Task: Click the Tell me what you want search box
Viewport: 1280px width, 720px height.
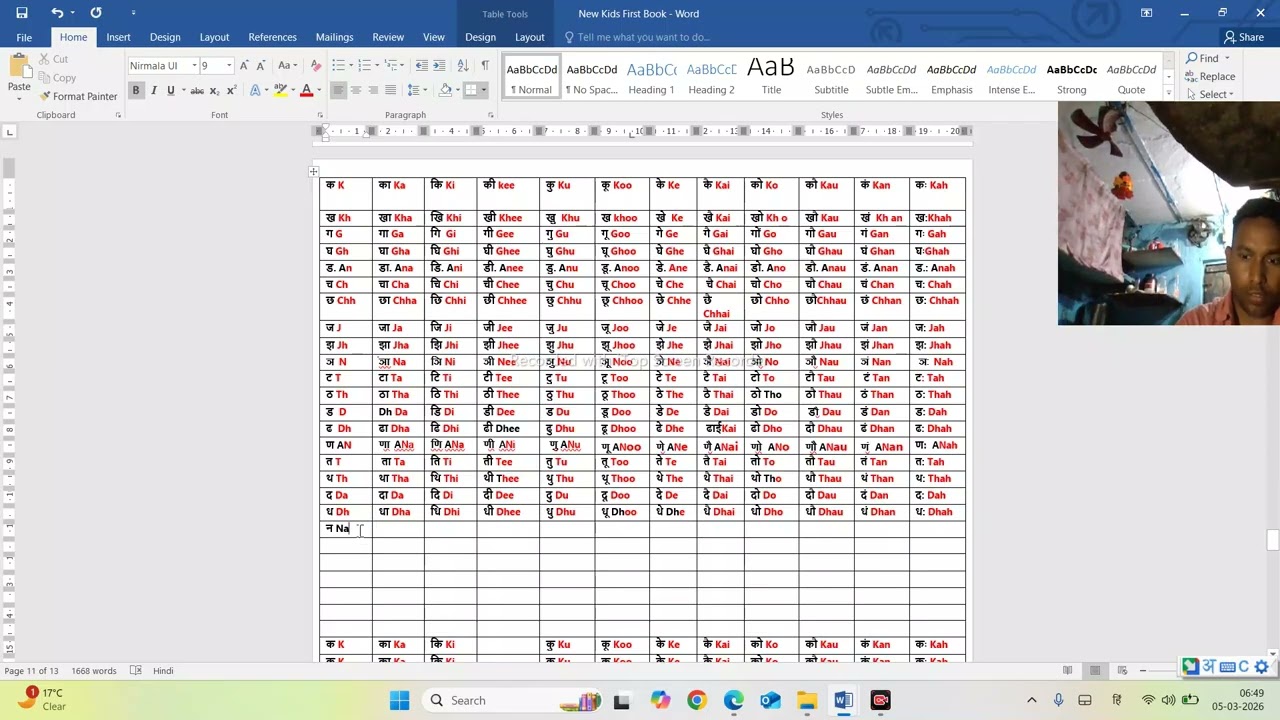Action: tap(644, 37)
